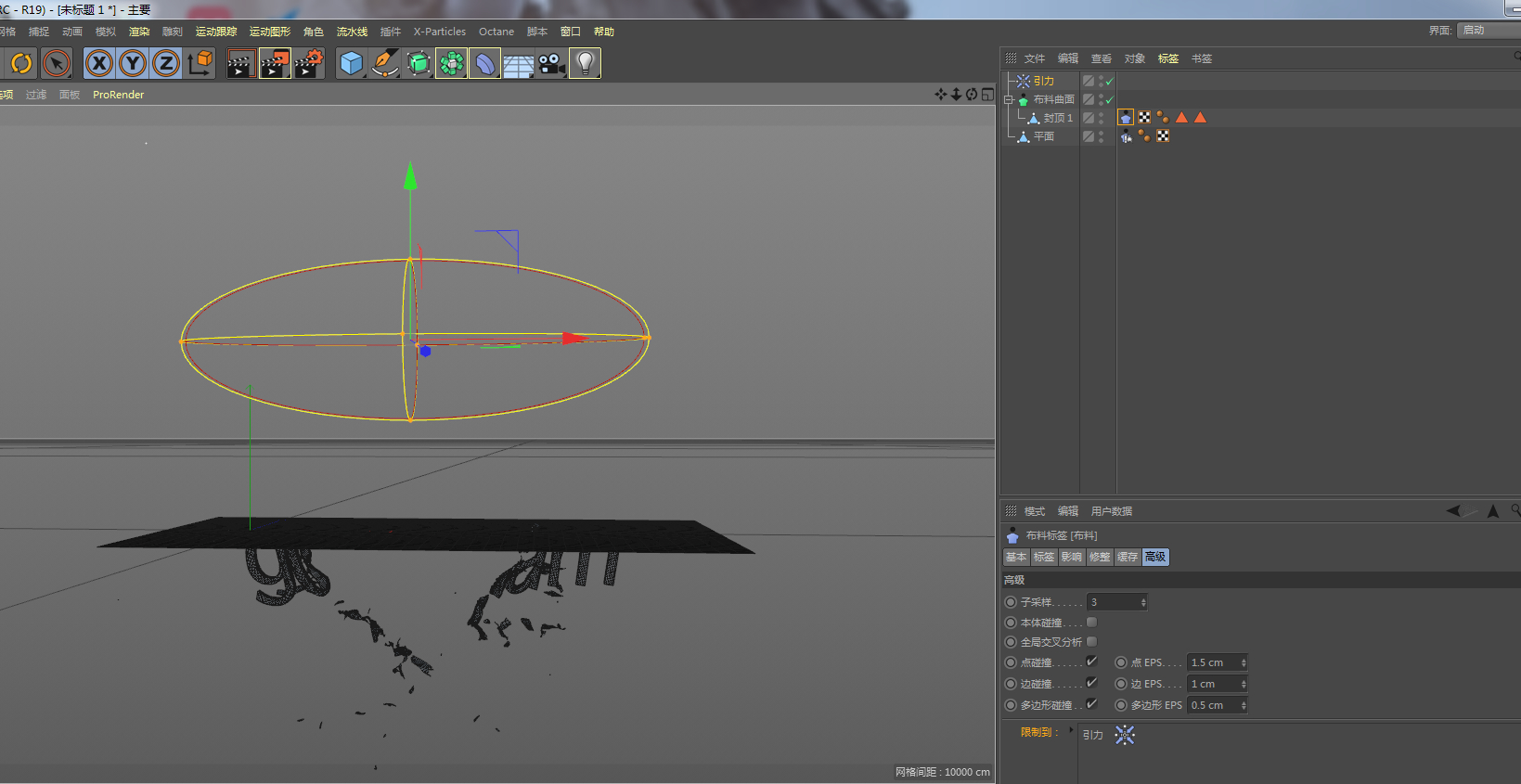
Task: Click the camera object icon
Action: [552, 63]
